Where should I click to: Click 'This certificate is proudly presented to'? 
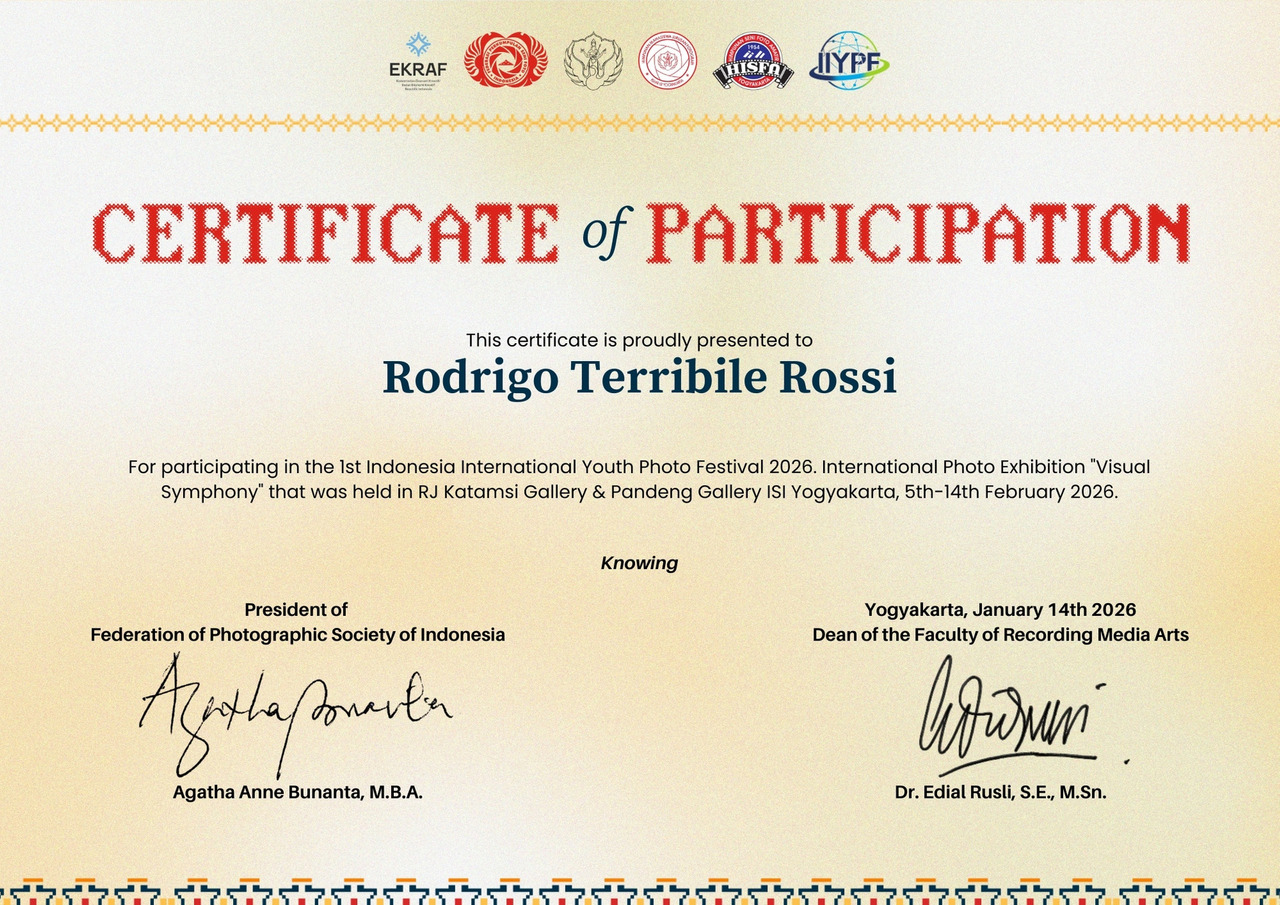[x=639, y=340]
